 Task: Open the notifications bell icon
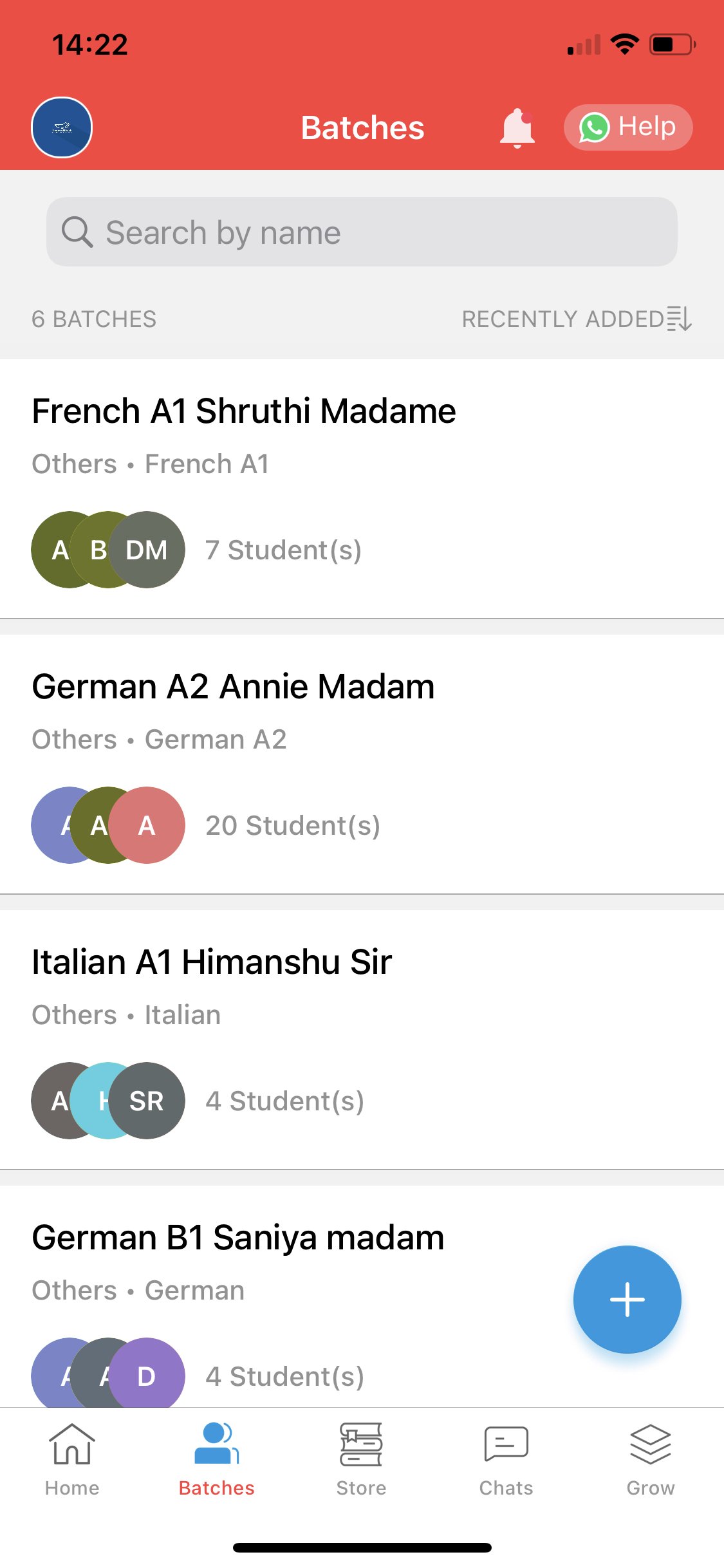(x=517, y=128)
